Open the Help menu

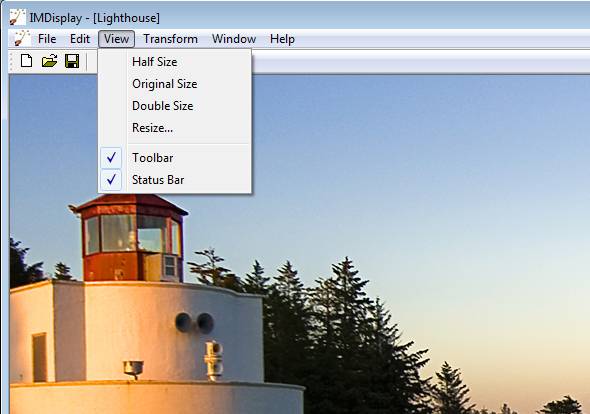point(282,39)
